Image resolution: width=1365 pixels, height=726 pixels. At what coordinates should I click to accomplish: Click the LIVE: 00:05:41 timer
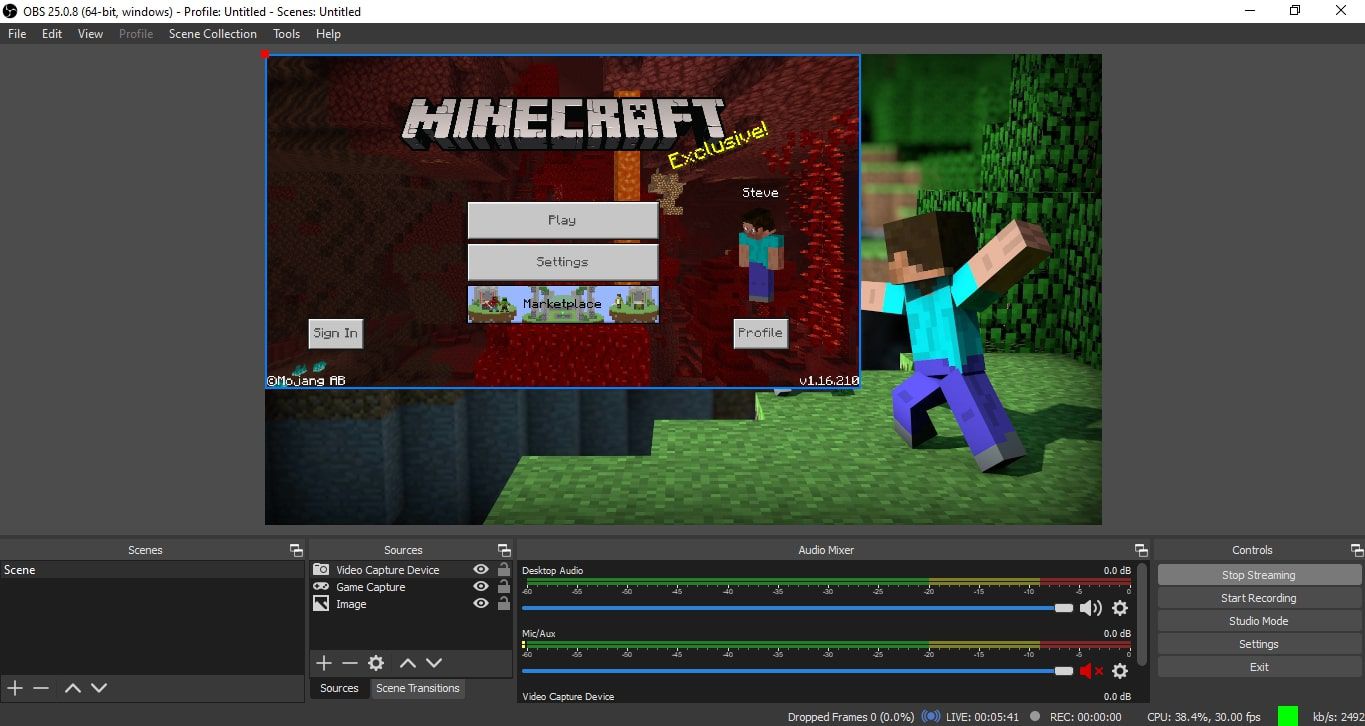(983, 716)
